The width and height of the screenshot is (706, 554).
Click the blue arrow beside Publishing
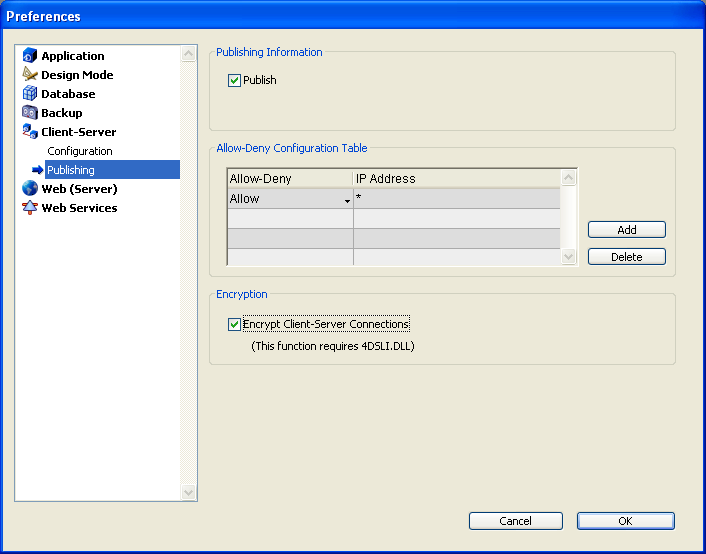point(38,170)
